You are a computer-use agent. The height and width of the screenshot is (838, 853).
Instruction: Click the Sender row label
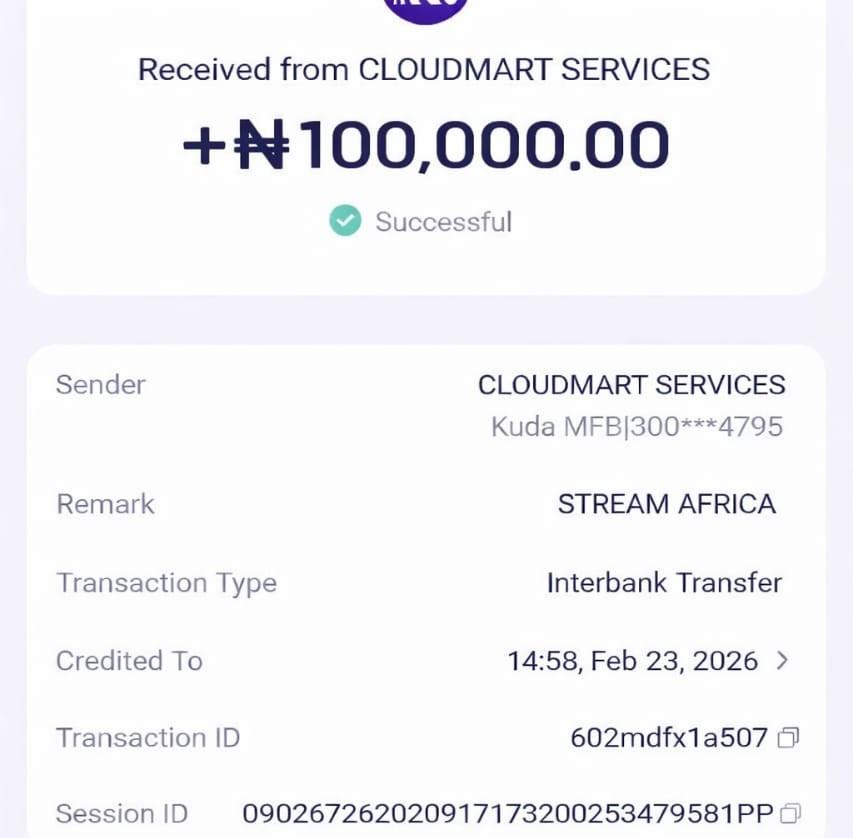(x=101, y=385)
